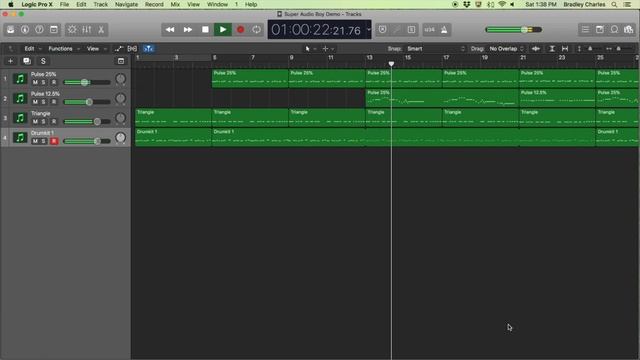Open the Navigate menu
The image size is (640, 360).
[x=126, y=4]
